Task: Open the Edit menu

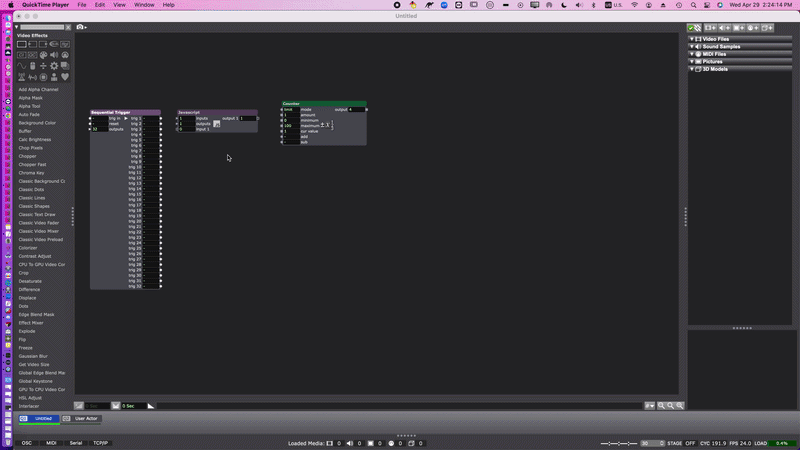Action: point(99,5)
